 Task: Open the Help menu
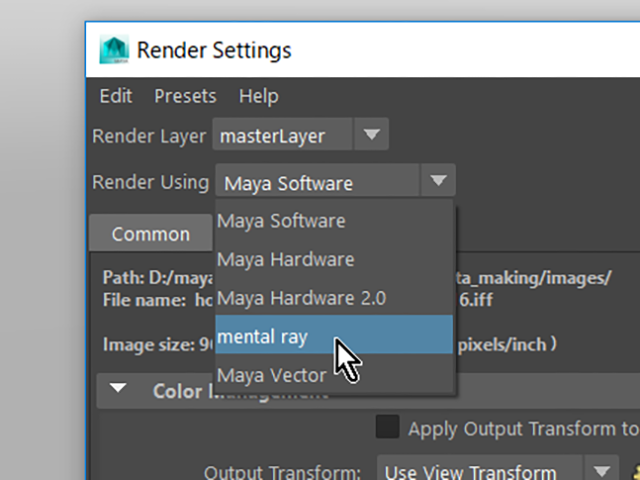[259, 96]
